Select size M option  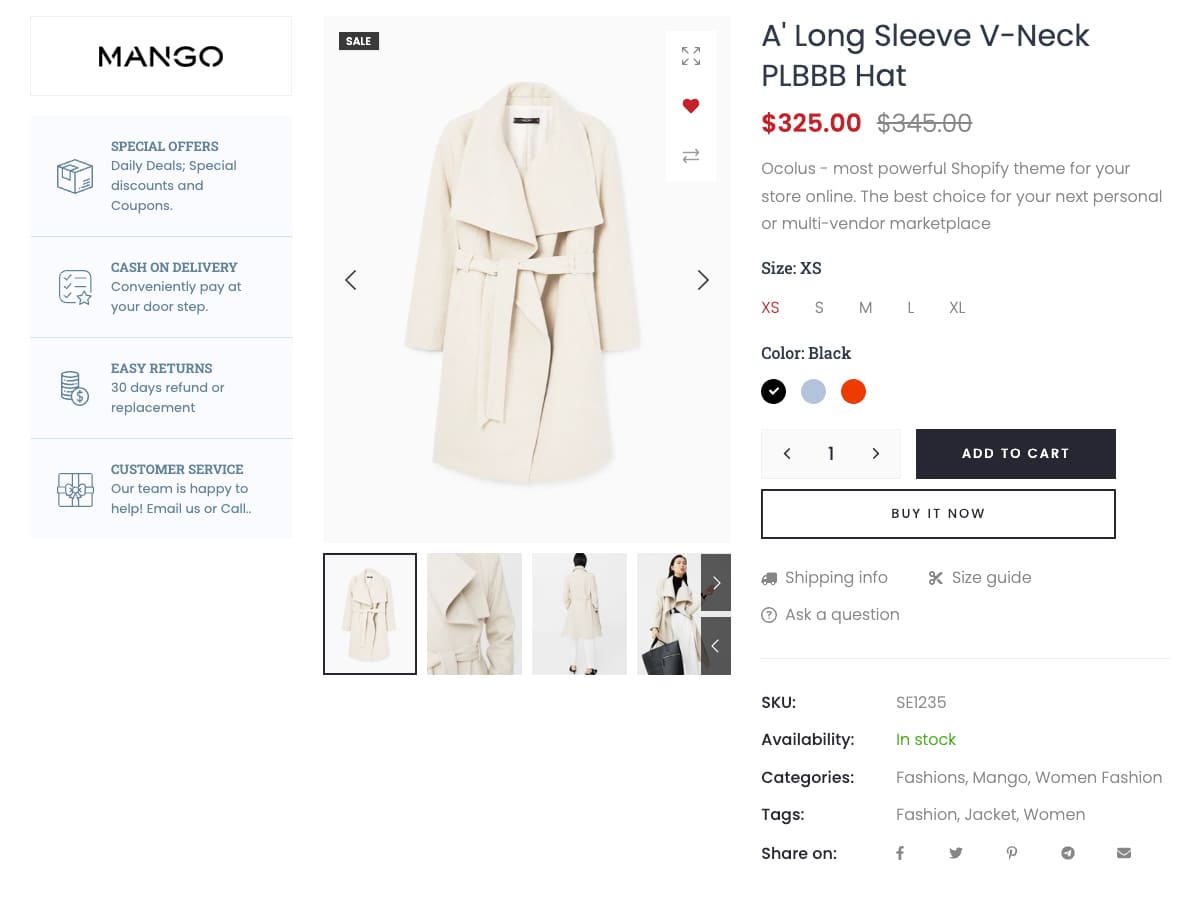(866, 308)
